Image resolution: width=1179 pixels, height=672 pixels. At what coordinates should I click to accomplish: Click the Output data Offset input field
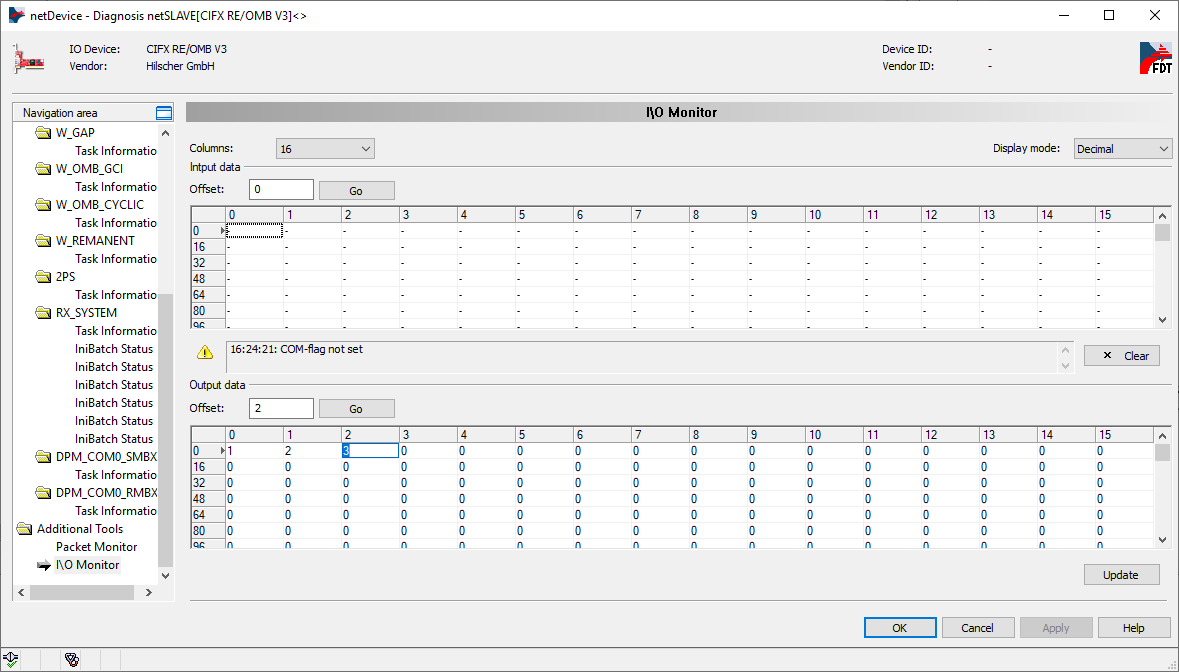tap(281, 408)
